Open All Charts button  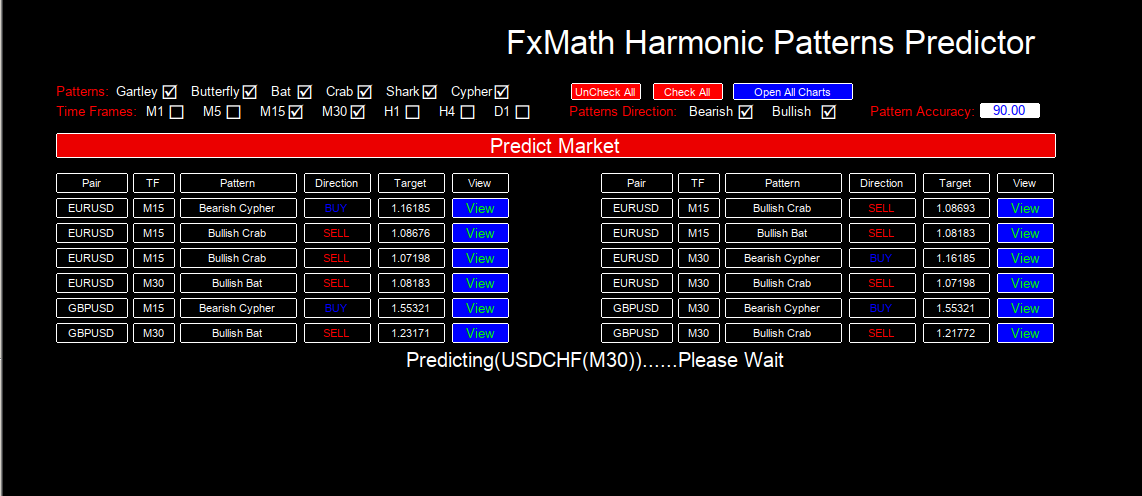tap(792, 92)
